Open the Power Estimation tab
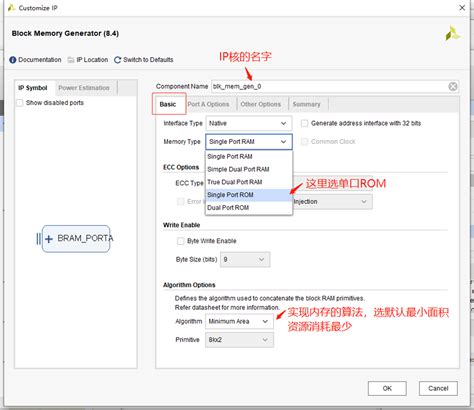This screenshot has width=474, height=410. [x=84, y=88]
